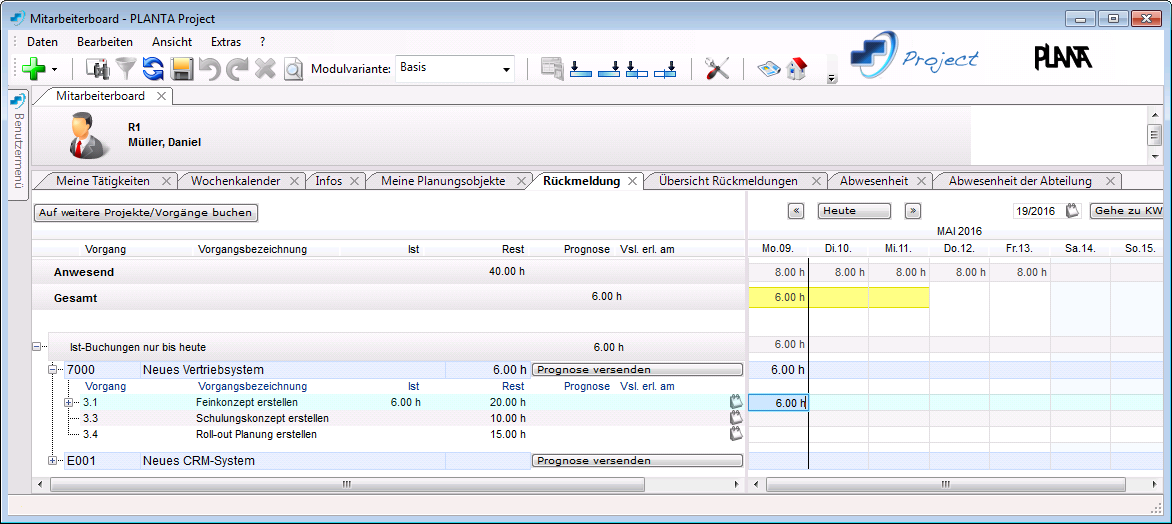Open the Ansicht menu
The height and width of the screenshot is (524, 1172).
172,42
